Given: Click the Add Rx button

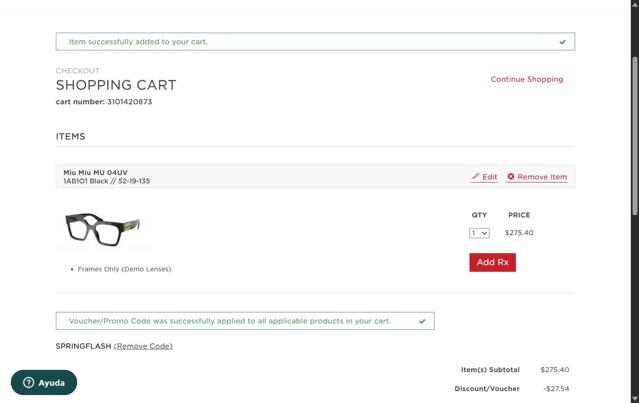Looking at the screenshot, I should tap(492, 262).
